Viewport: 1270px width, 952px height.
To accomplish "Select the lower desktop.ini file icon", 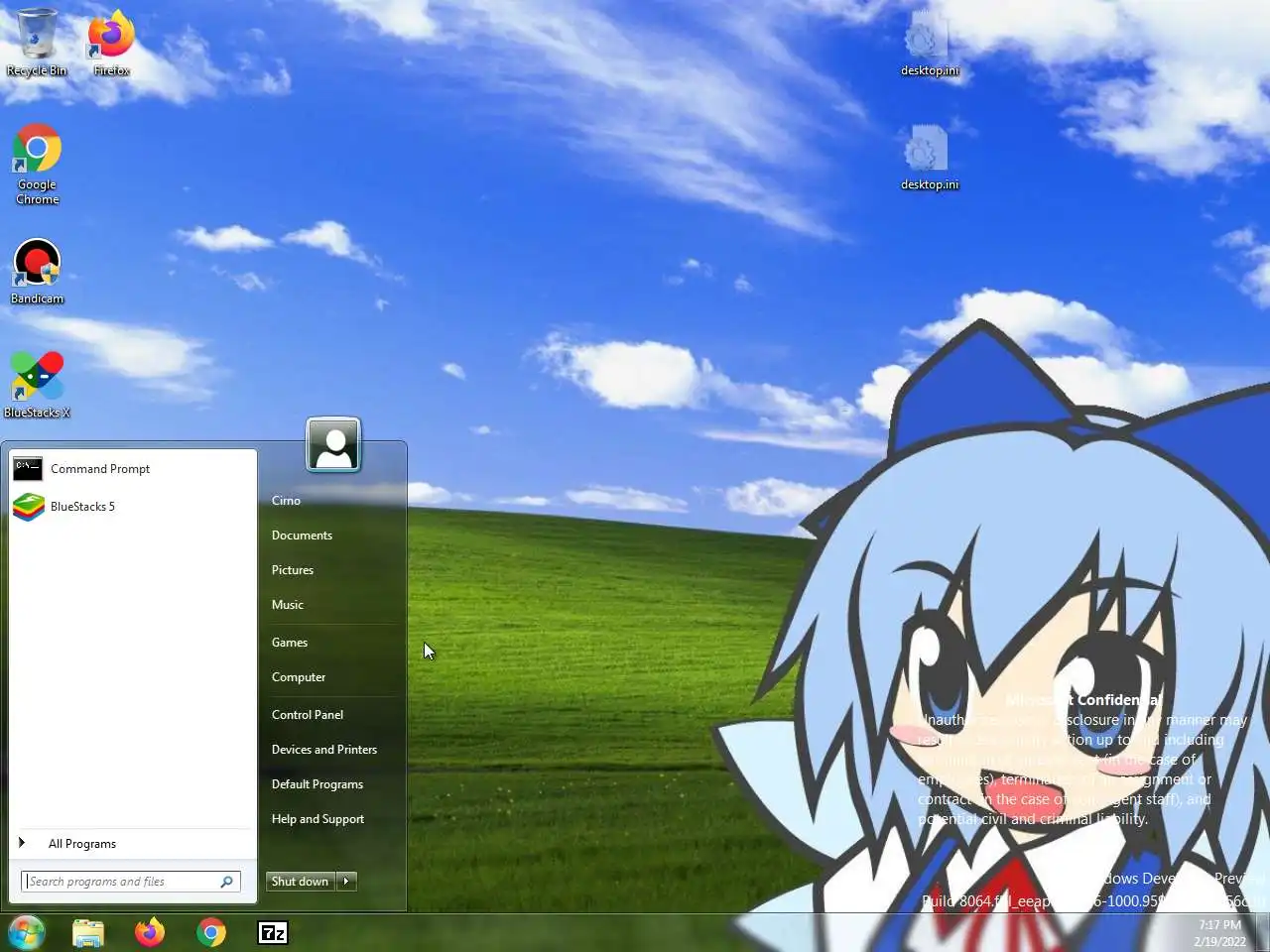I will 930,157.
